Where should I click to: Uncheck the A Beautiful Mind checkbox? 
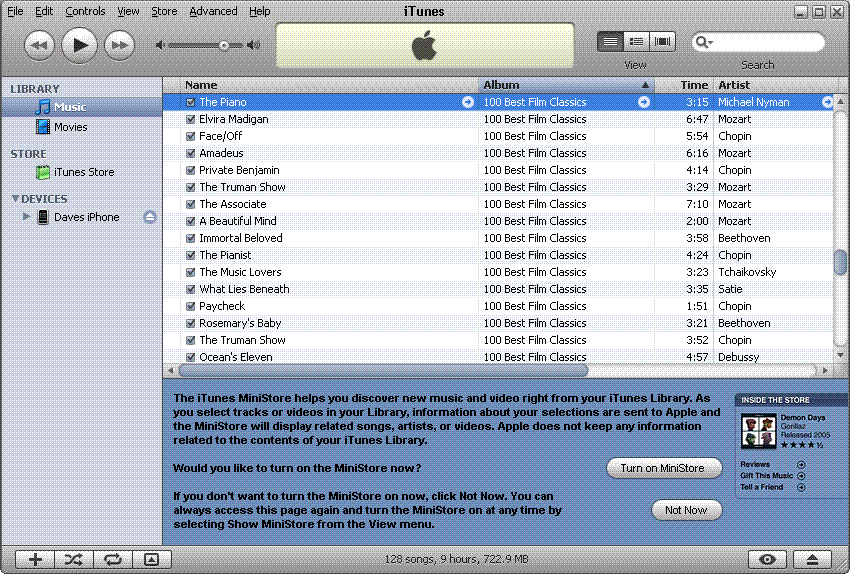[x=190, y=221]
